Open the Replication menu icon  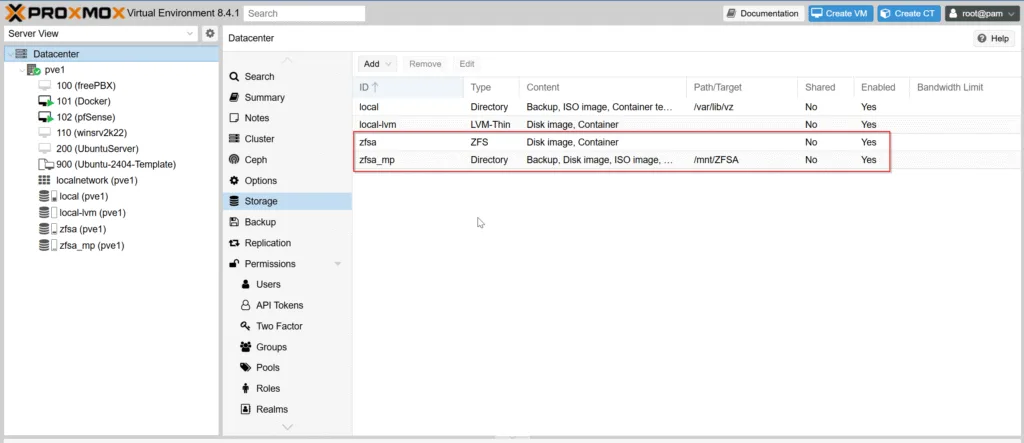coord(234,243)
